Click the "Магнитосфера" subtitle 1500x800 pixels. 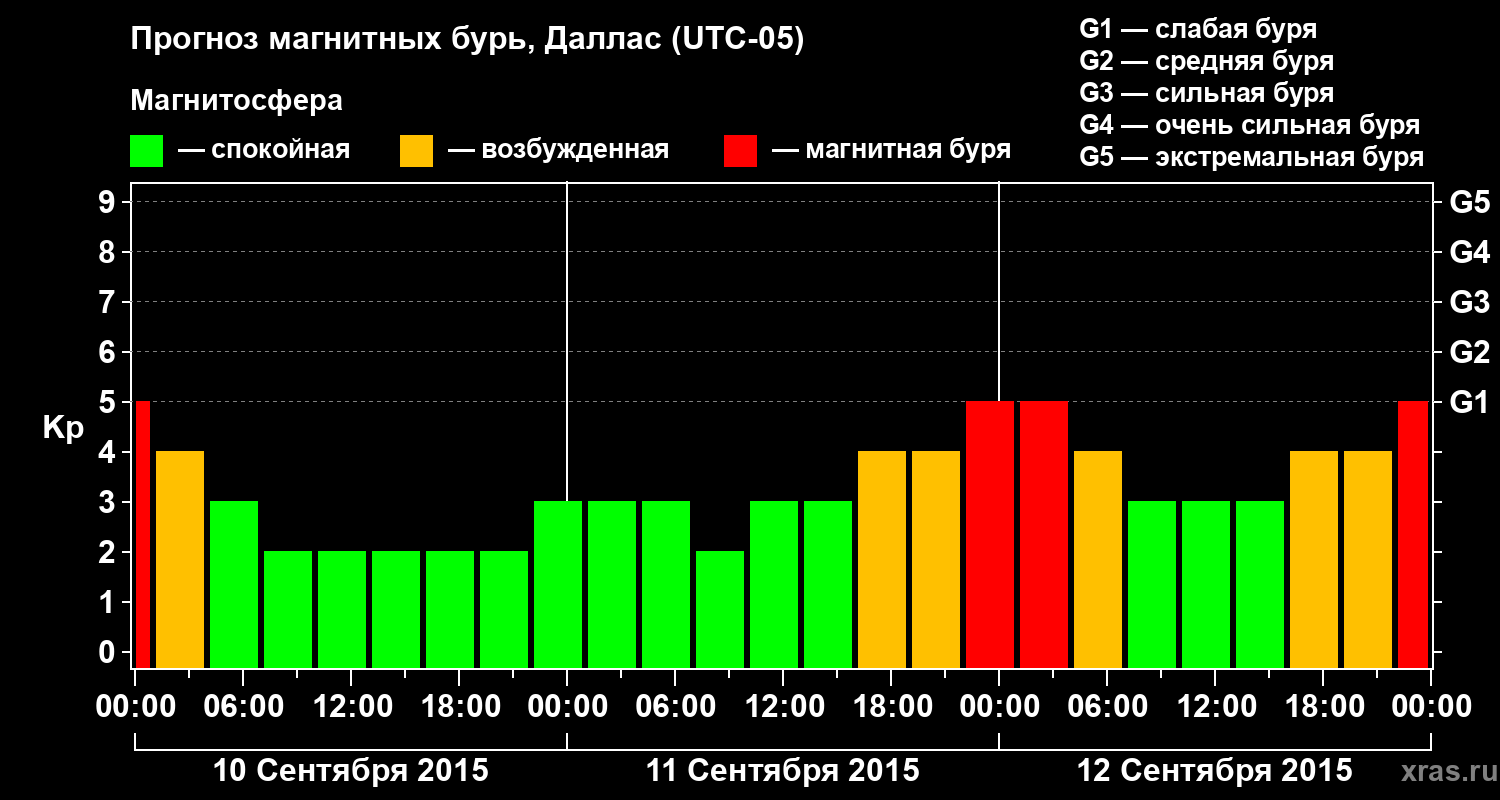pyautogui.click(x=236, y=101)
